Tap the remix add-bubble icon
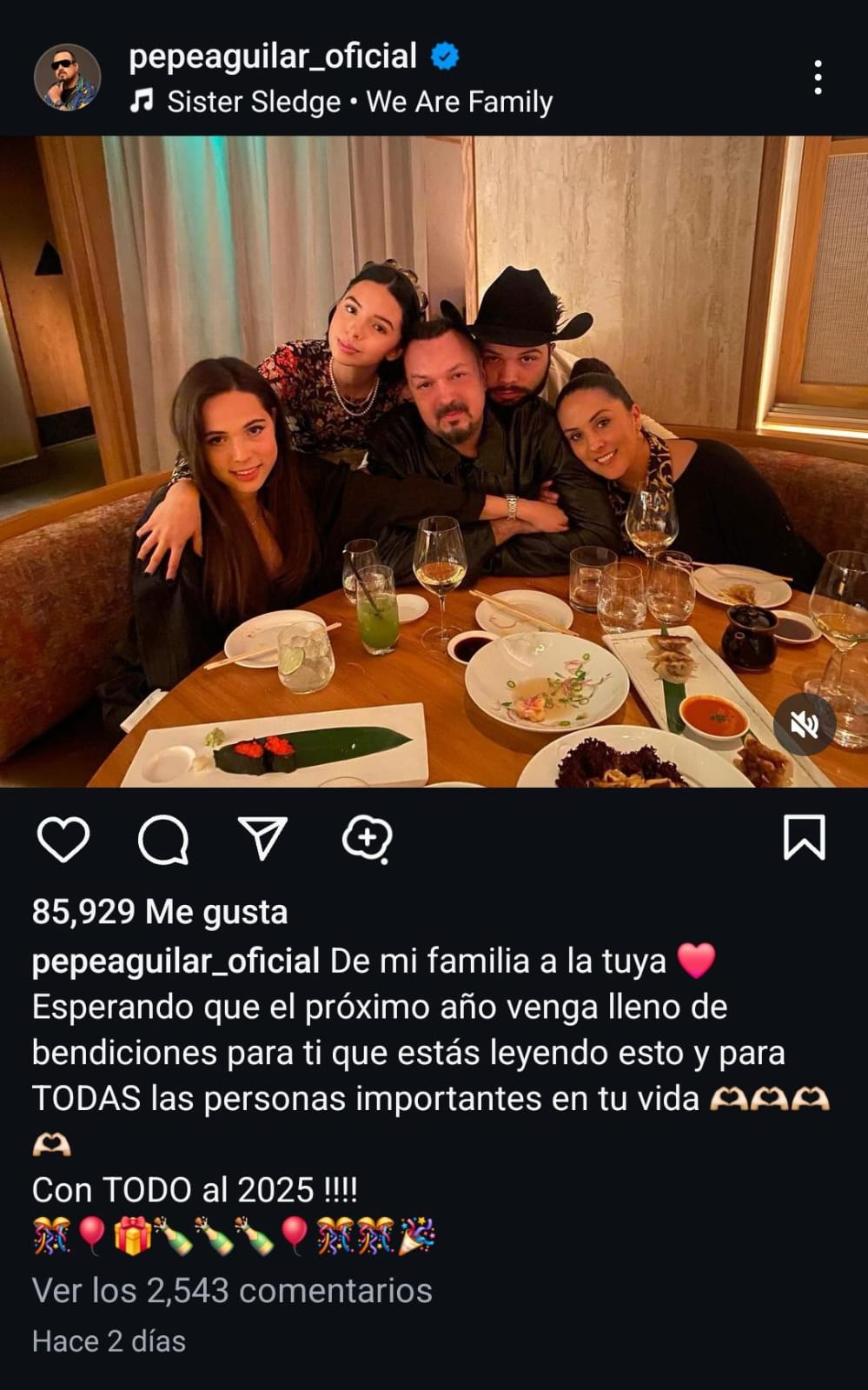 [367, 840]
